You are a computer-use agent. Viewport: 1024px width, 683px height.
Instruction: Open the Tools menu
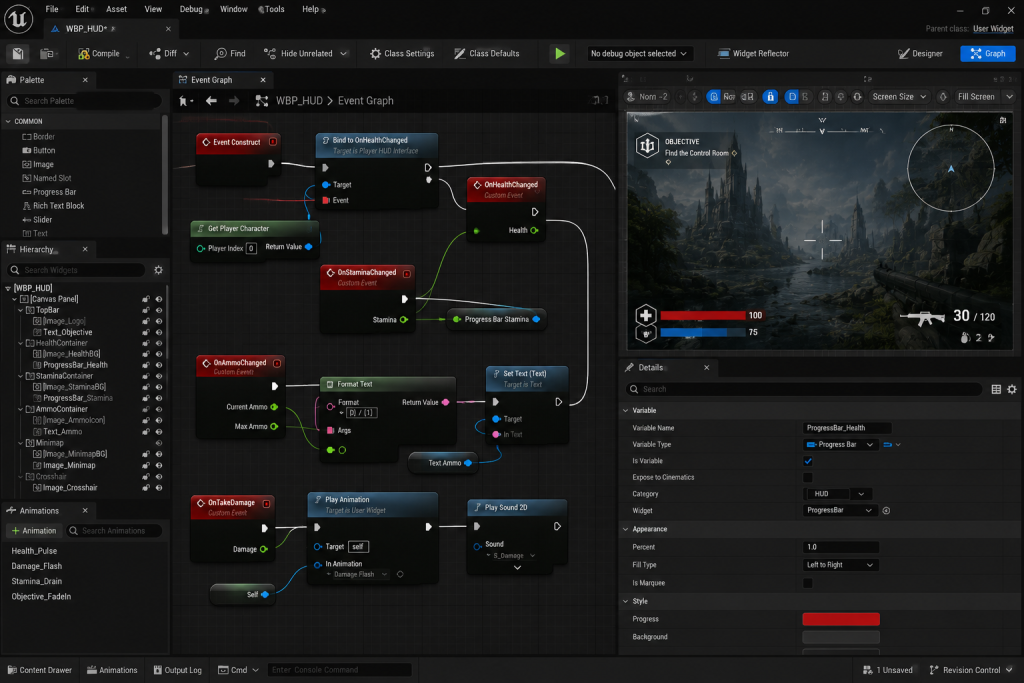tap(274, 9)
